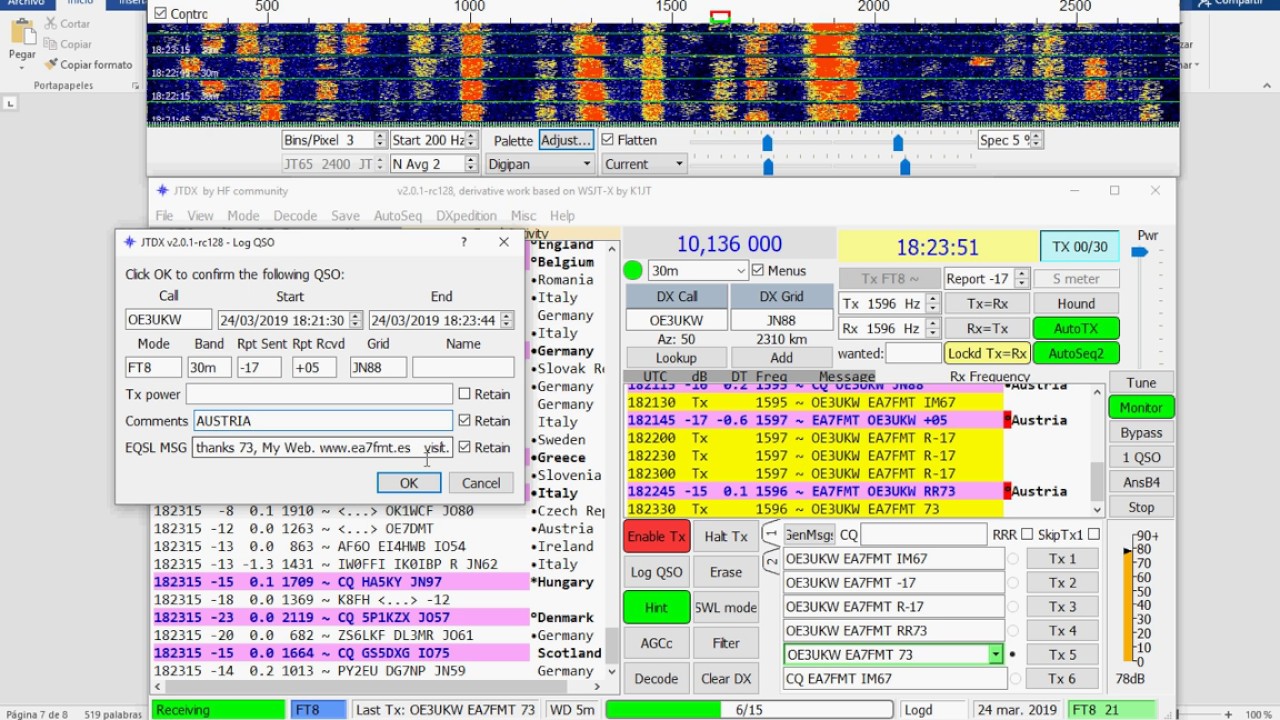Image resolution: width=1280 pixels, height=720 pixels.
Task: Select the radio button next to Tx 6
Action: [x=1013, y=679]
